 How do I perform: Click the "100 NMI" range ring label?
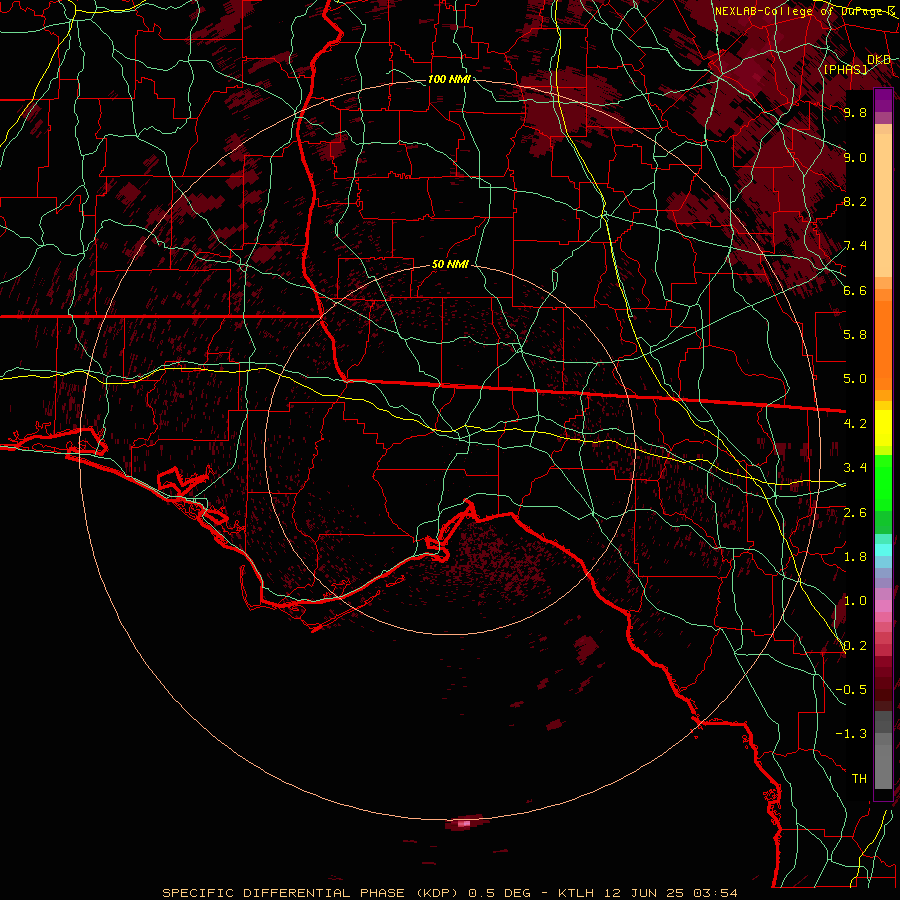(x=449, y=79)
